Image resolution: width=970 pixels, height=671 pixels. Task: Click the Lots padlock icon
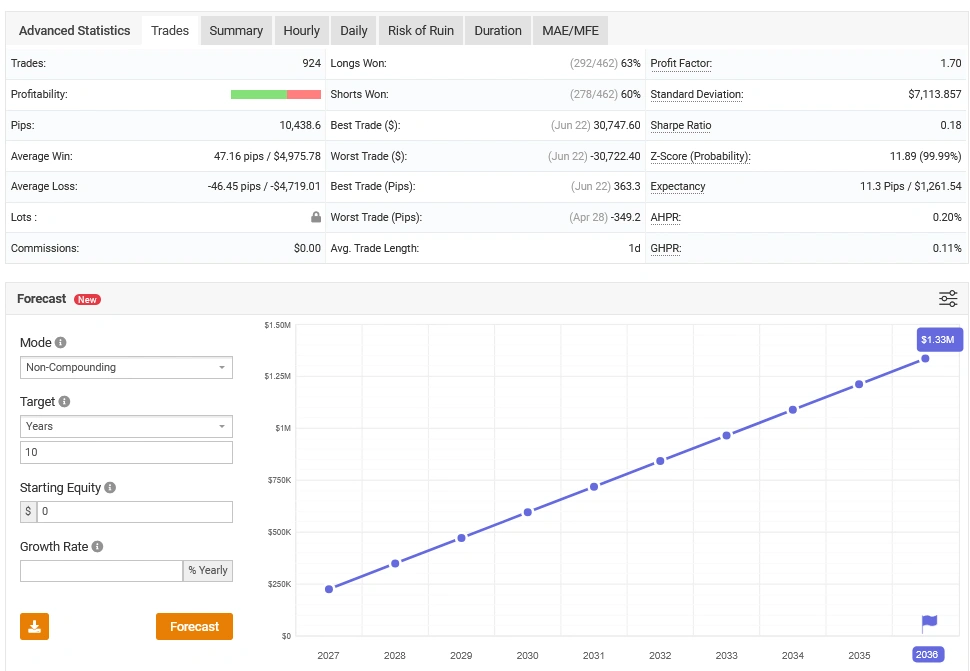click(315, 217)
